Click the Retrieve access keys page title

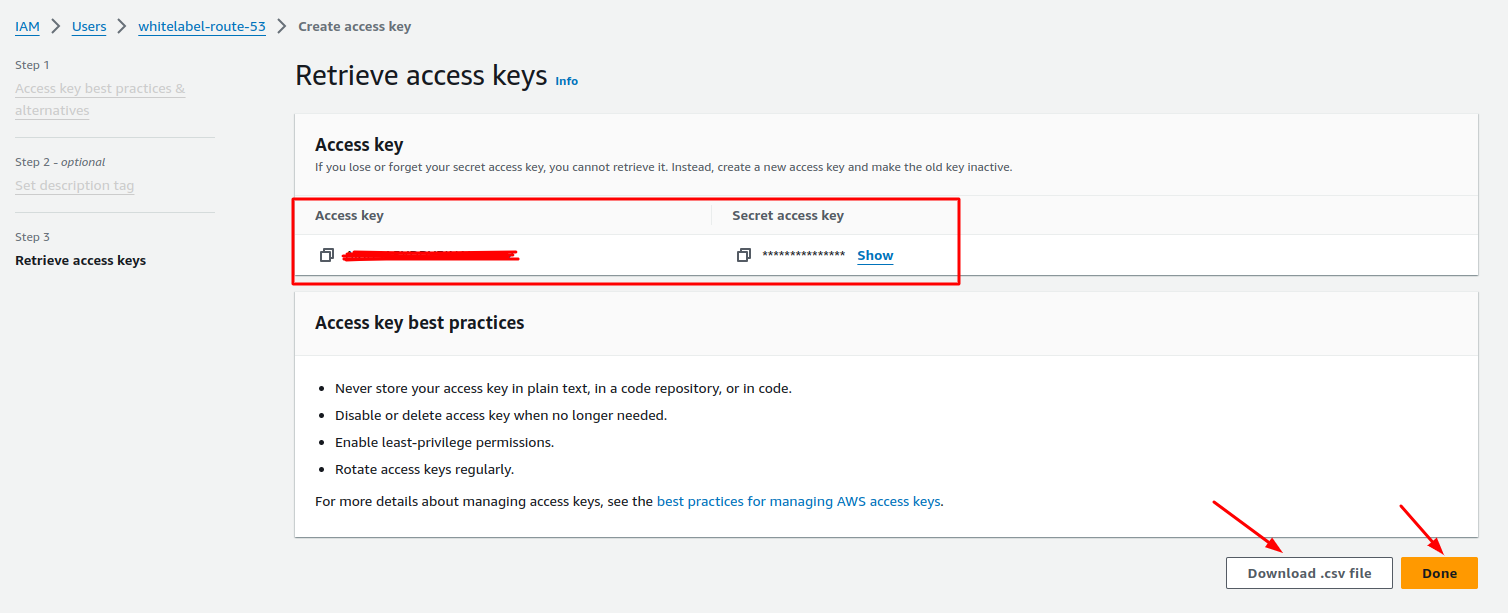[x=421, y=74]
